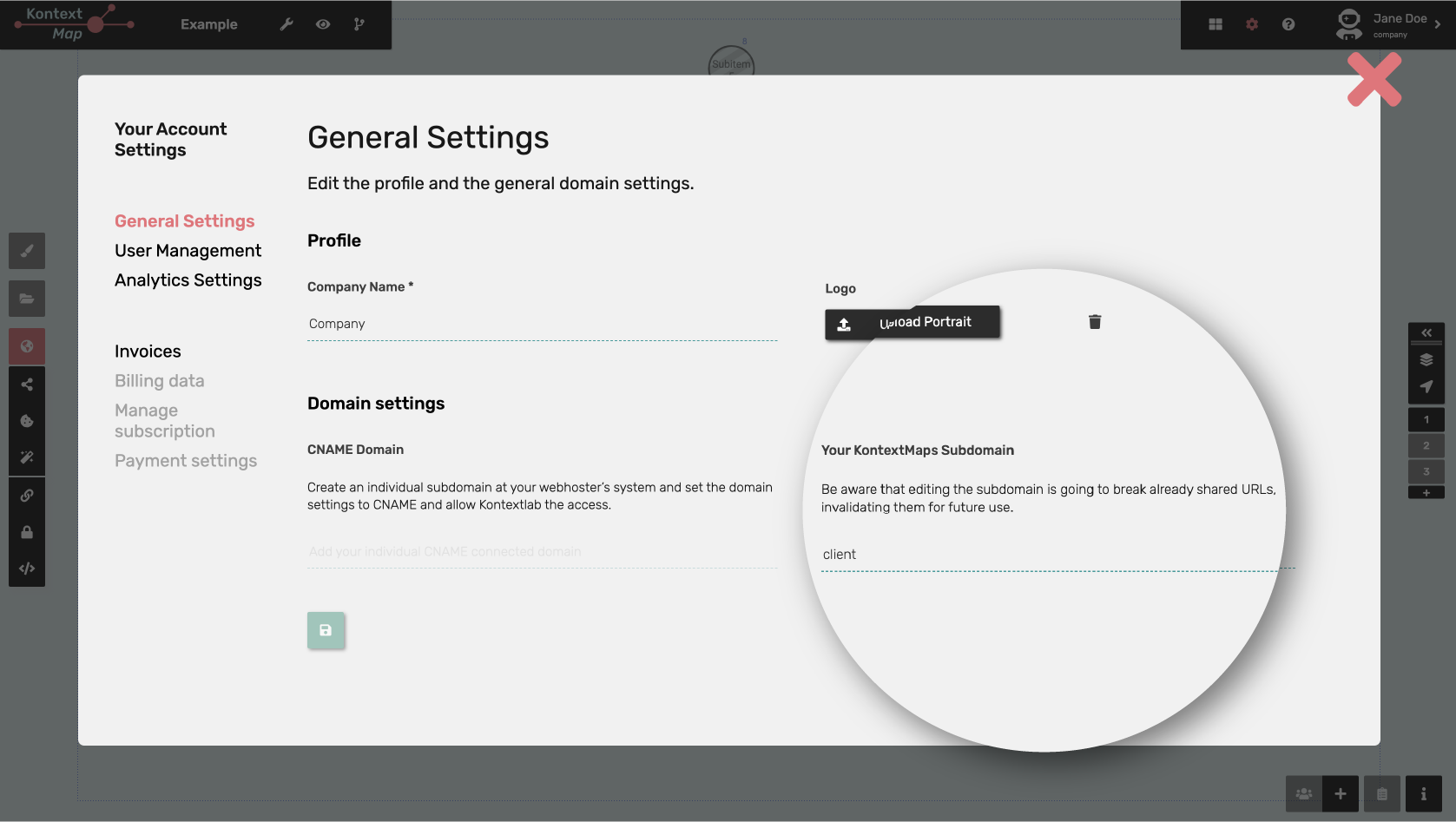The width and height of the screenshot is (1456, 822).
Task: Click the share icon in left sidebar
Action: tap(27, 385)
